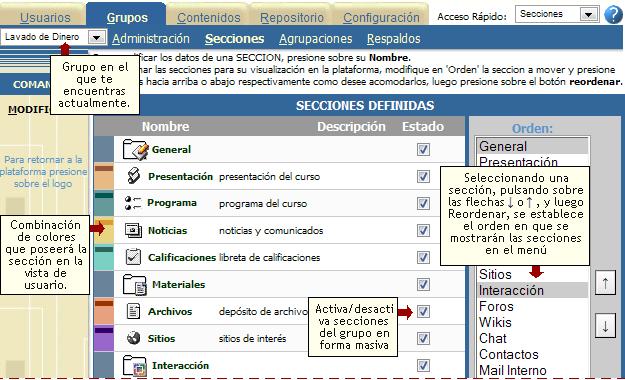Select Foros in the Orden list
The height and width of the screenshot is (380, 625).
pos(532,306)
